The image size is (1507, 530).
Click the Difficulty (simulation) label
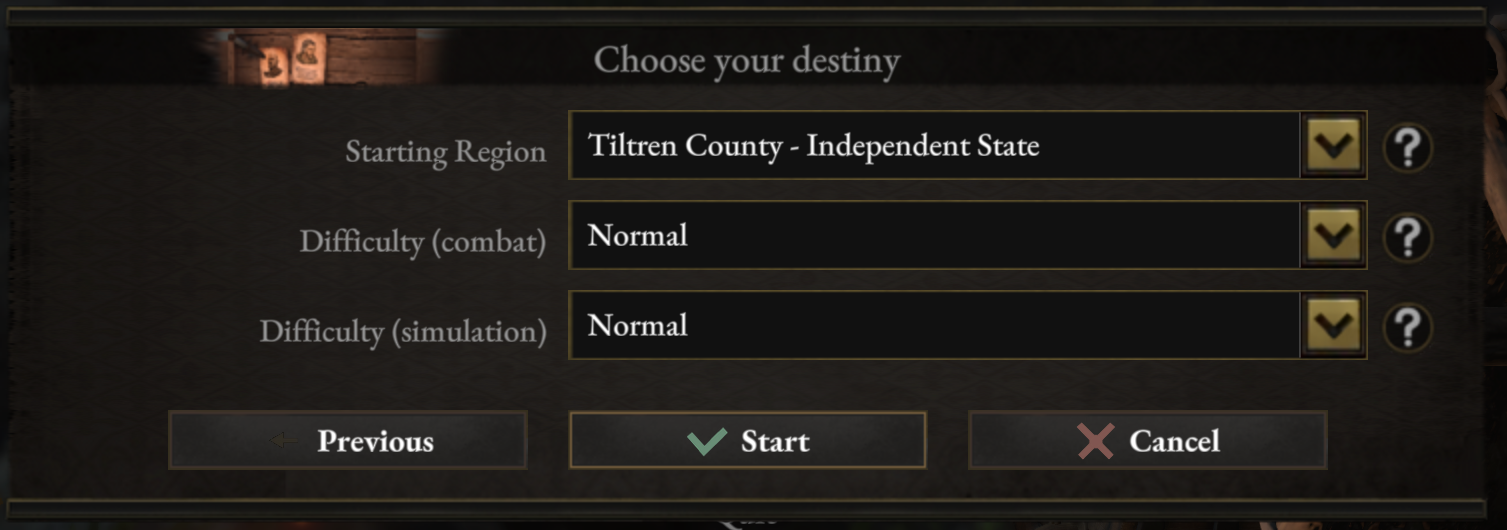[x=403, y=332]
